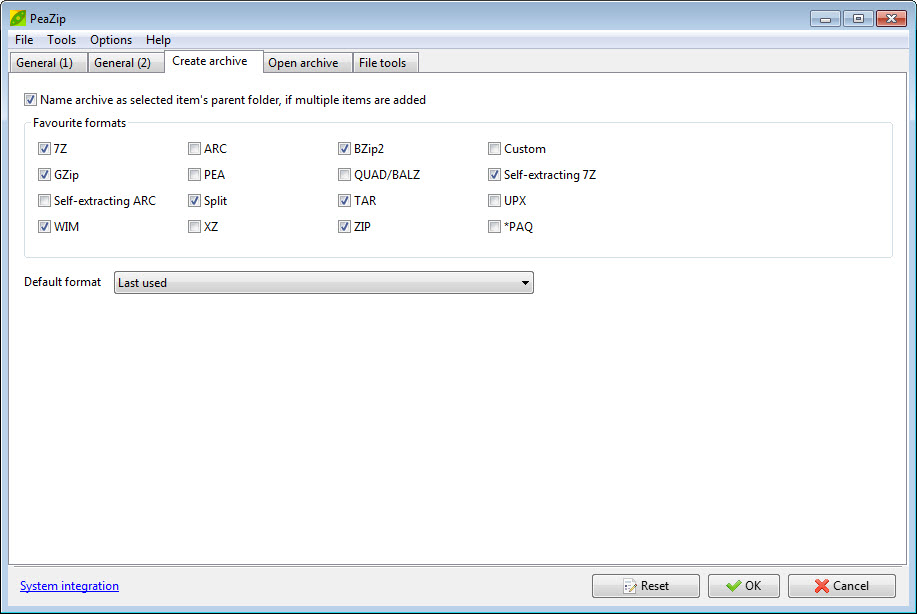Minimize the PeaZip window

pyautogui.click(x=825, y=19)
